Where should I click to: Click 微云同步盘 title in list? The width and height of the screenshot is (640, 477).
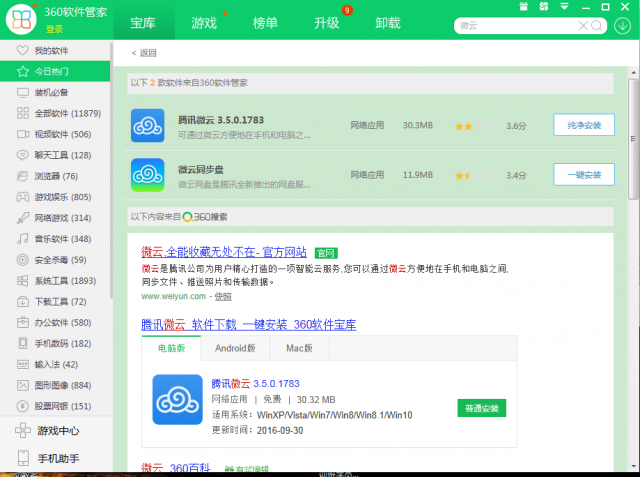[201, 169]
